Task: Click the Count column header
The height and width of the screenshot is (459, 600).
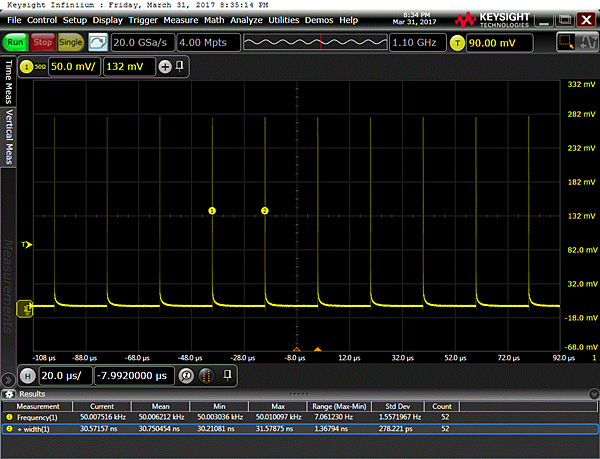Action: point(442,406)
